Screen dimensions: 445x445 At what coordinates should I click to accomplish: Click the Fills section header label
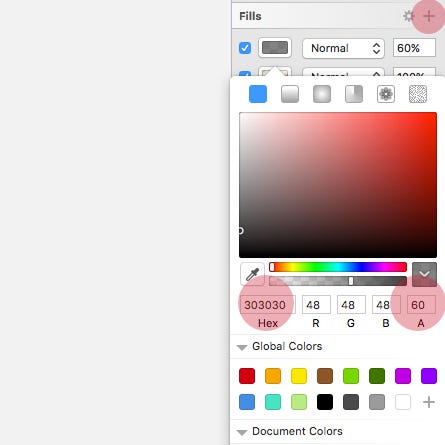(x=250, y=16)
